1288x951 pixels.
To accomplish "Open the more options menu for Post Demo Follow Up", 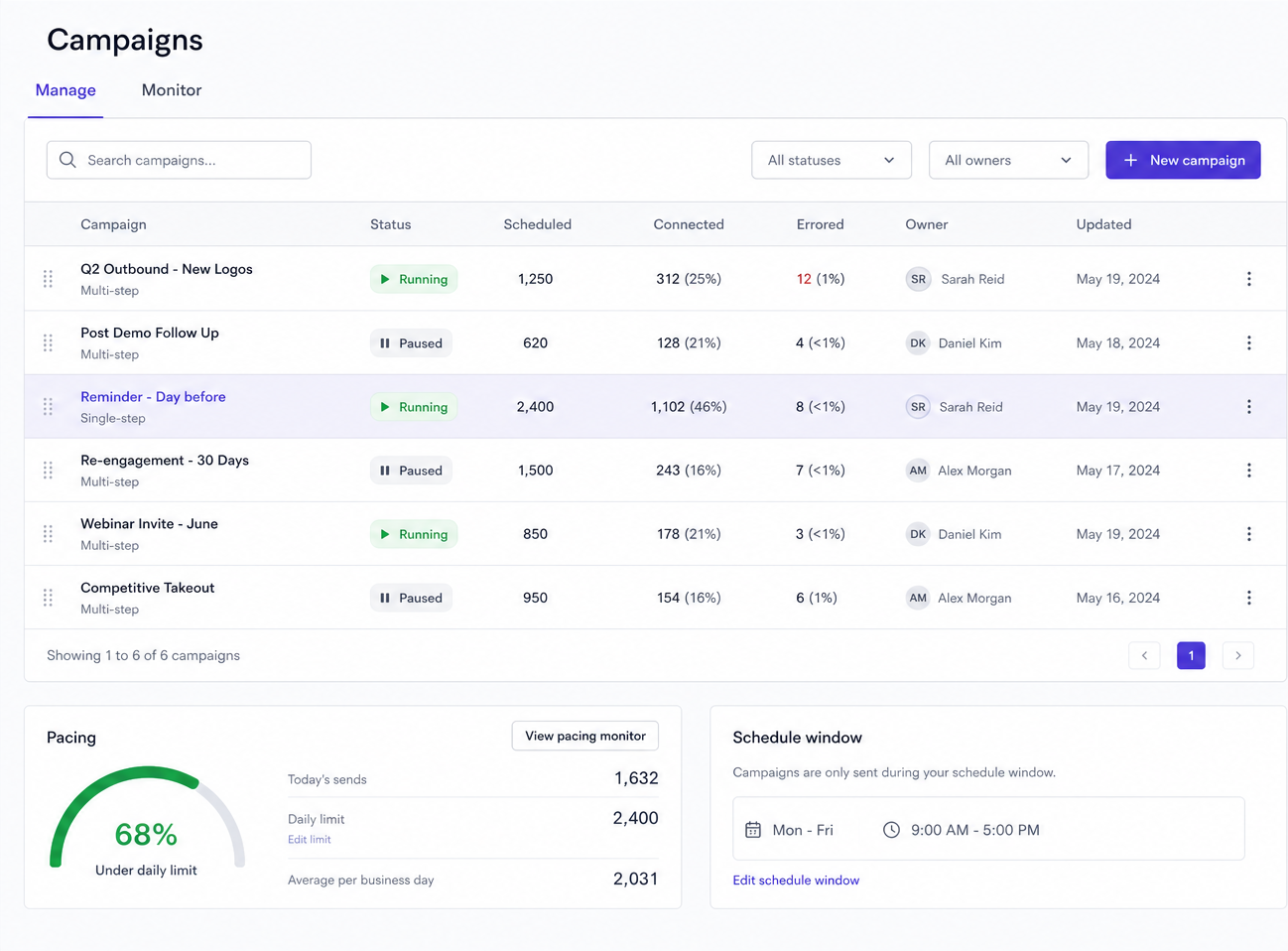I will coord(1248,342).
